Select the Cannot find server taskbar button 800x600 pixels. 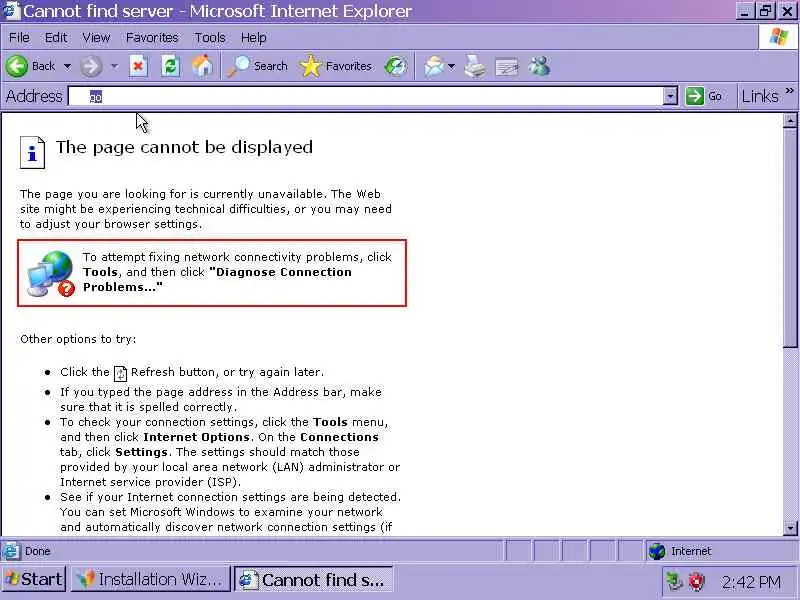[313, 580]
